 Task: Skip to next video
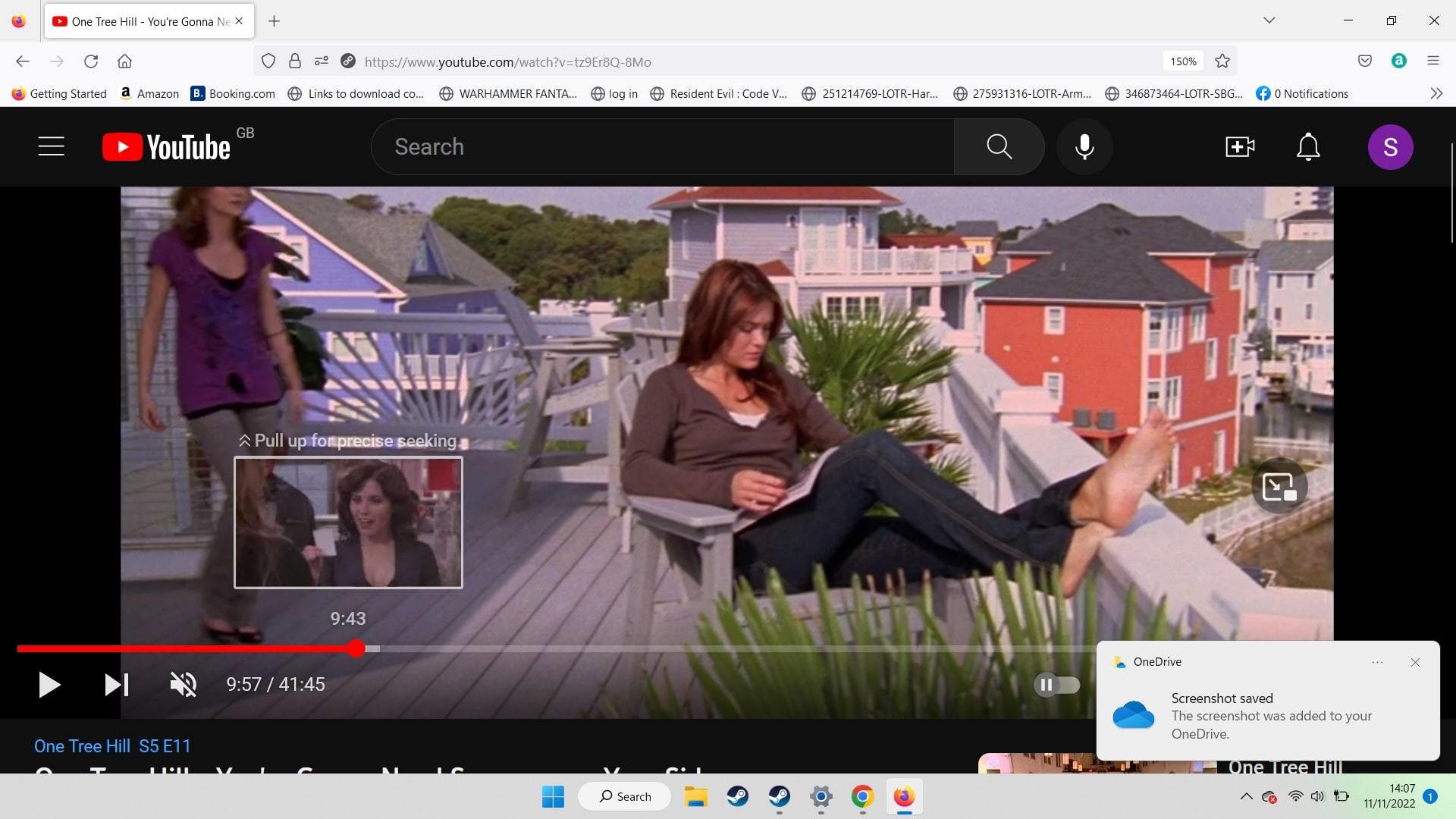116,685
